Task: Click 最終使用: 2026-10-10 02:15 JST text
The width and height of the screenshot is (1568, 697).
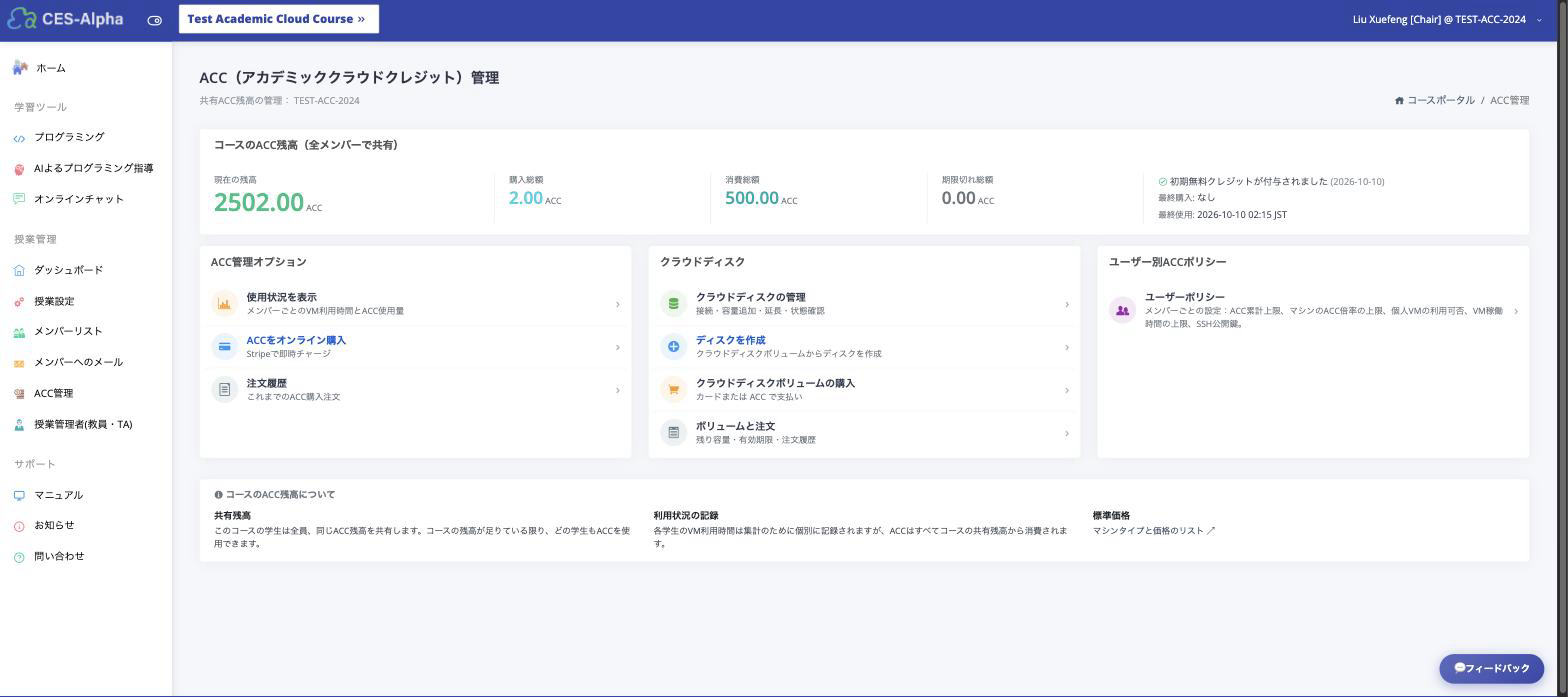Action: click(x=1222, y=215)
